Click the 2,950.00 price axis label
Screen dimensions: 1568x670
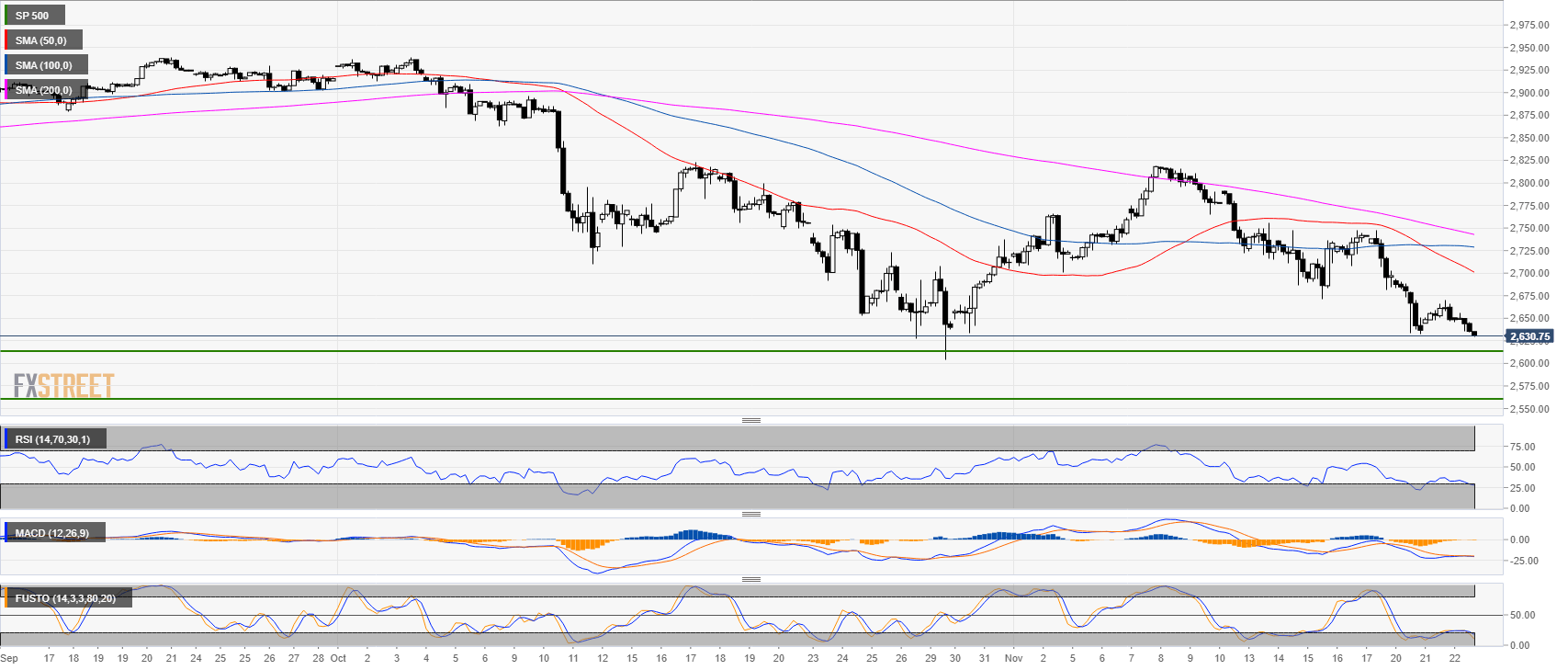(x=1529, y=48)
